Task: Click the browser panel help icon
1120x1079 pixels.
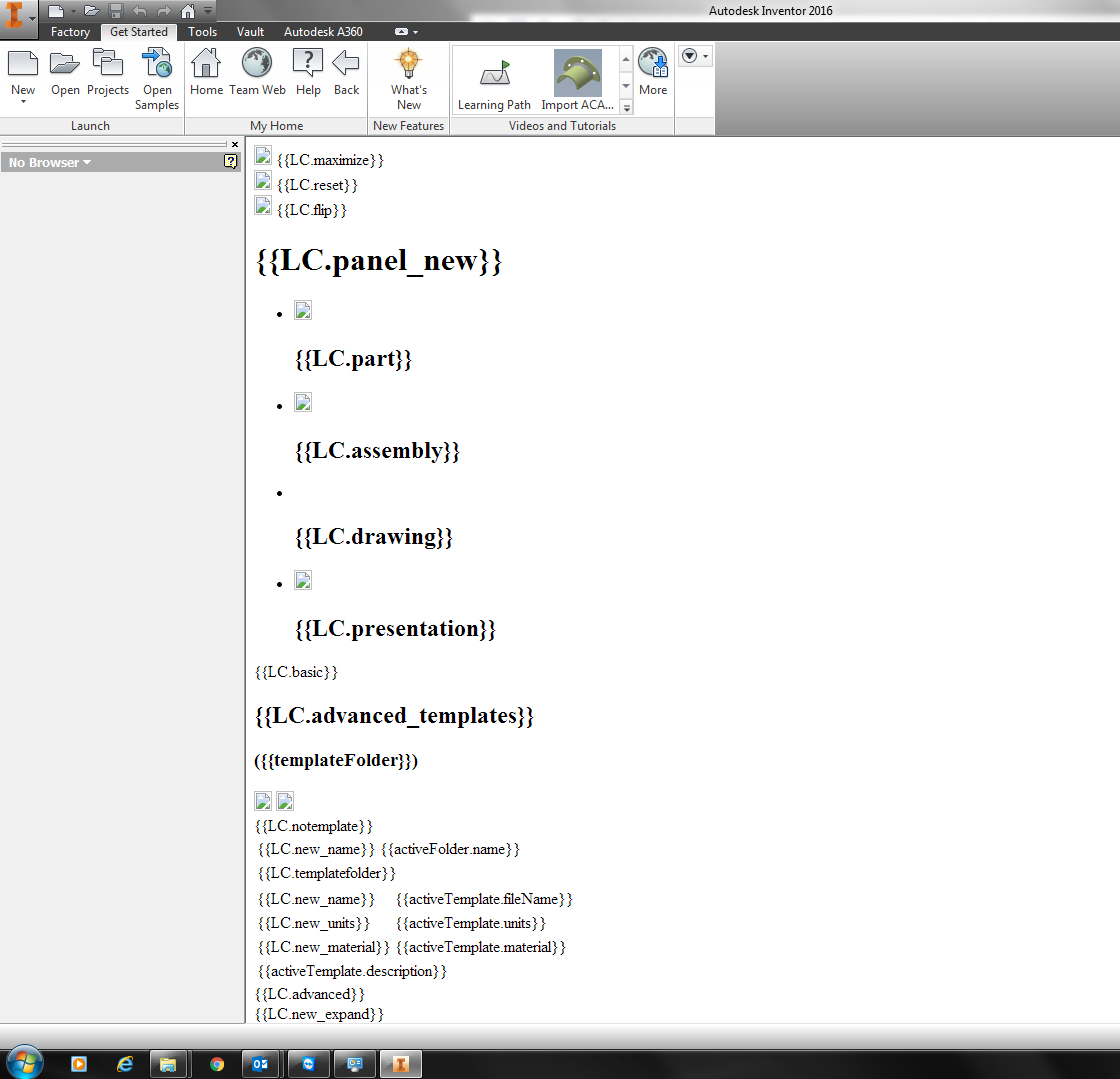Action: coord(230,161)
